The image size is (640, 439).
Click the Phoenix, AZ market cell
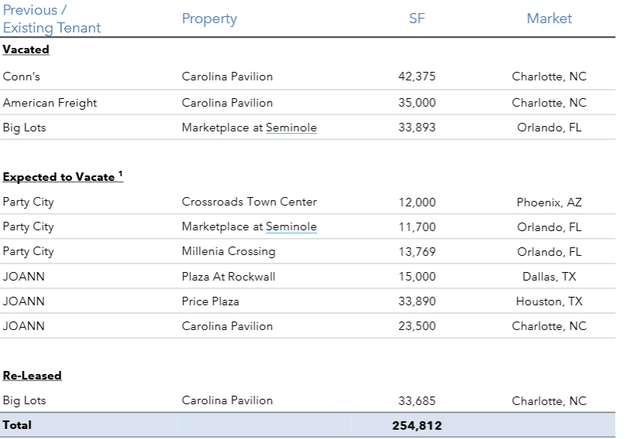[549, 202]
